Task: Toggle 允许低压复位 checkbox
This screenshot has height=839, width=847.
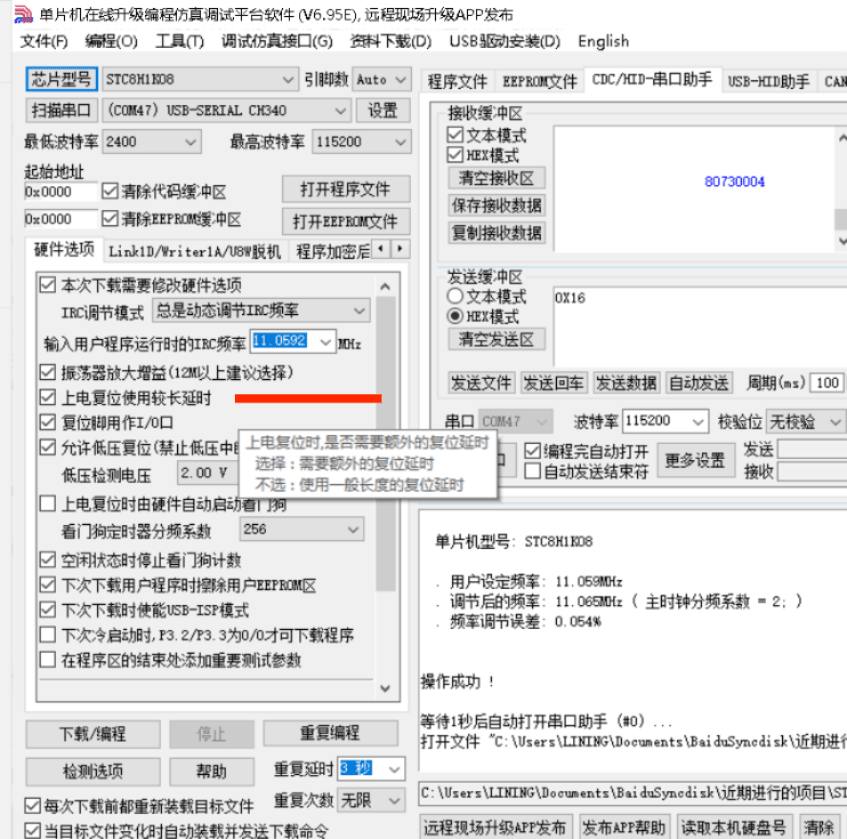Action: [x=48, y=447]
